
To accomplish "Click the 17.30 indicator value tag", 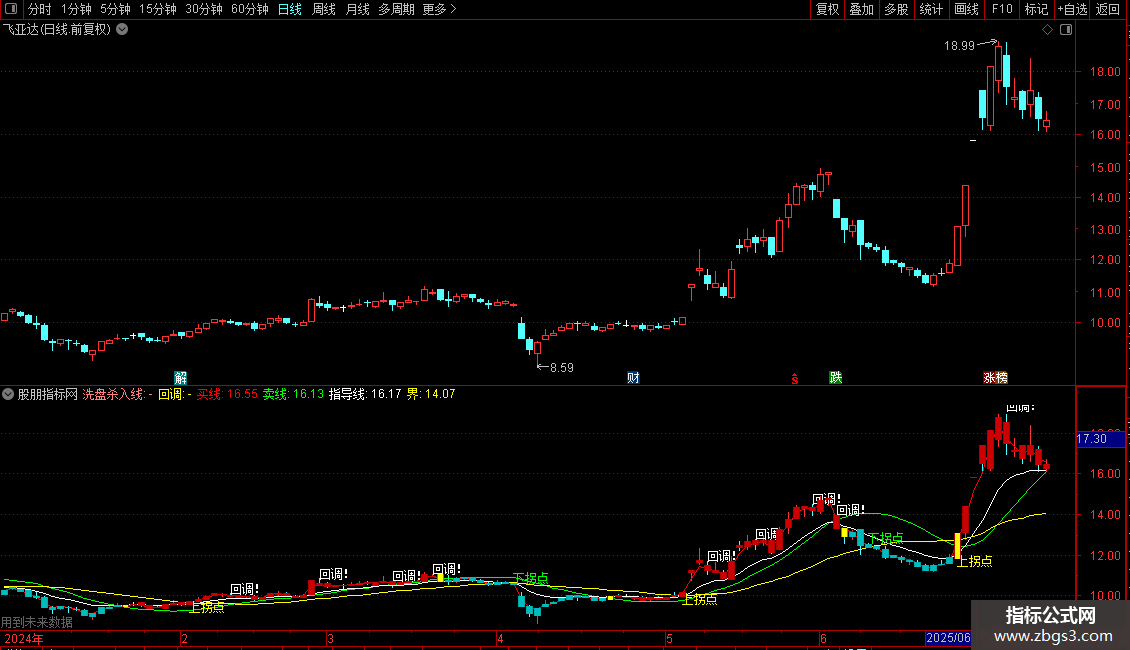I will pyautogui.click(x=1100, y=439).
